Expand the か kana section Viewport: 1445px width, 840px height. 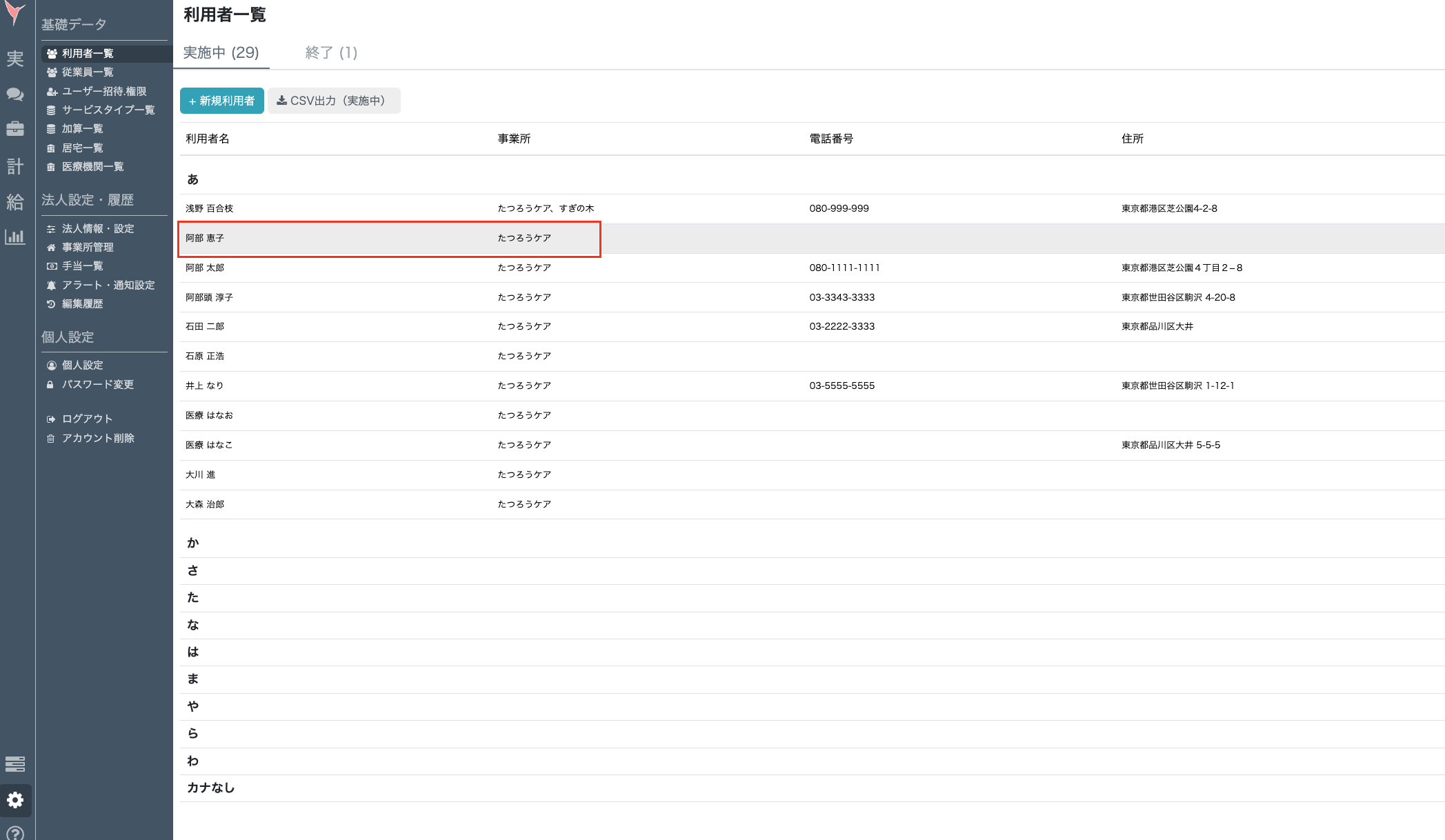pos(193,543)
